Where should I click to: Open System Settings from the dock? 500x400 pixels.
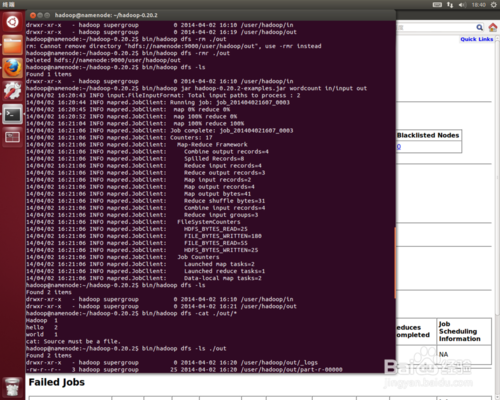(12, 91)
